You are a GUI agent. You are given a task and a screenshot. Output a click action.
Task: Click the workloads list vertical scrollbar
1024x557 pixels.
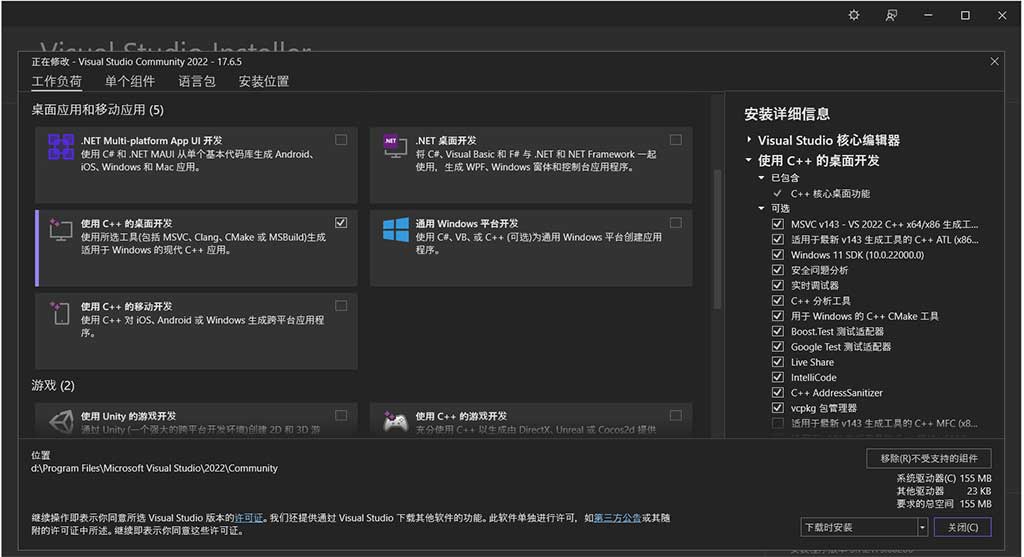click(x=716, y=240)
